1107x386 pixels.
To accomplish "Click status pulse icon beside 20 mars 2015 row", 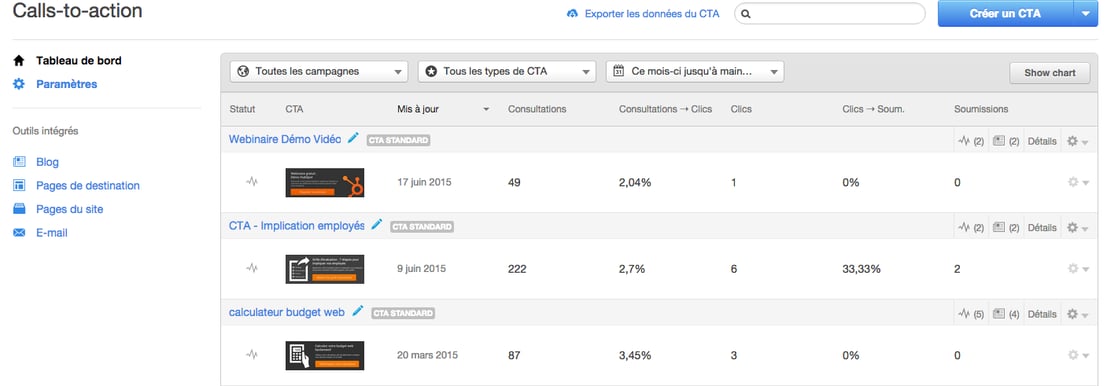I will click(252, 354).
